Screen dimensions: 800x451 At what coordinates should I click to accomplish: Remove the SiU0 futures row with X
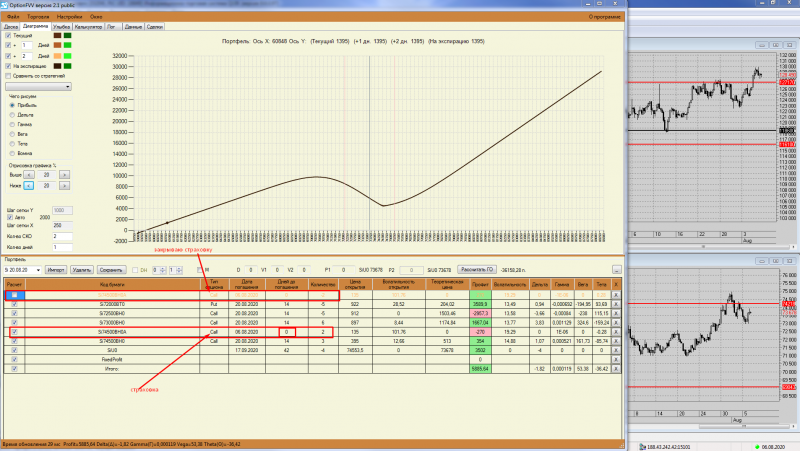(x=616, y=350)
